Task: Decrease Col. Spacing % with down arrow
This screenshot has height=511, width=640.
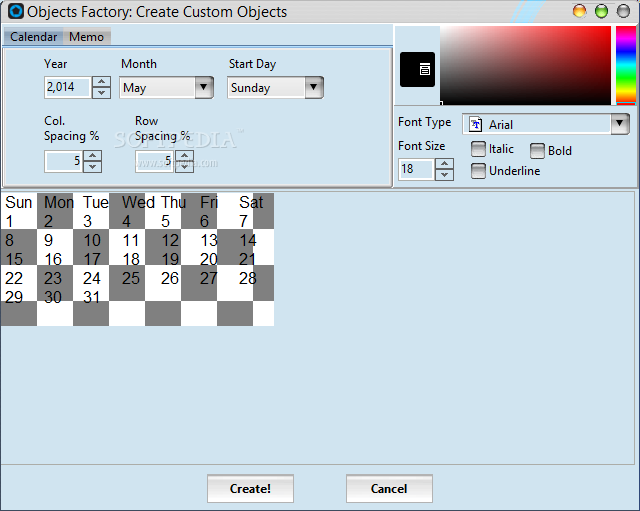Action: point(93,167)
